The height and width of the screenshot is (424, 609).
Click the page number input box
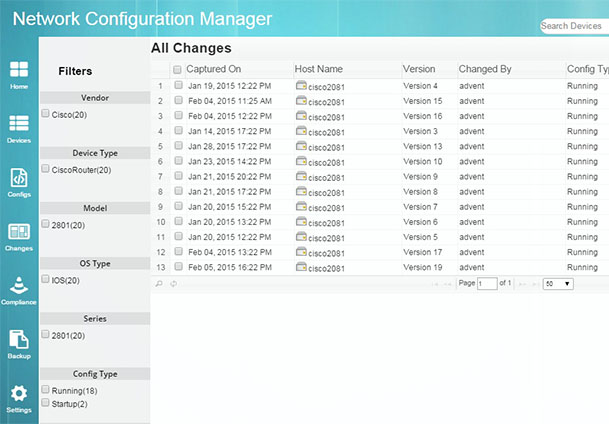pyautogui.click(x=487, y=284)
